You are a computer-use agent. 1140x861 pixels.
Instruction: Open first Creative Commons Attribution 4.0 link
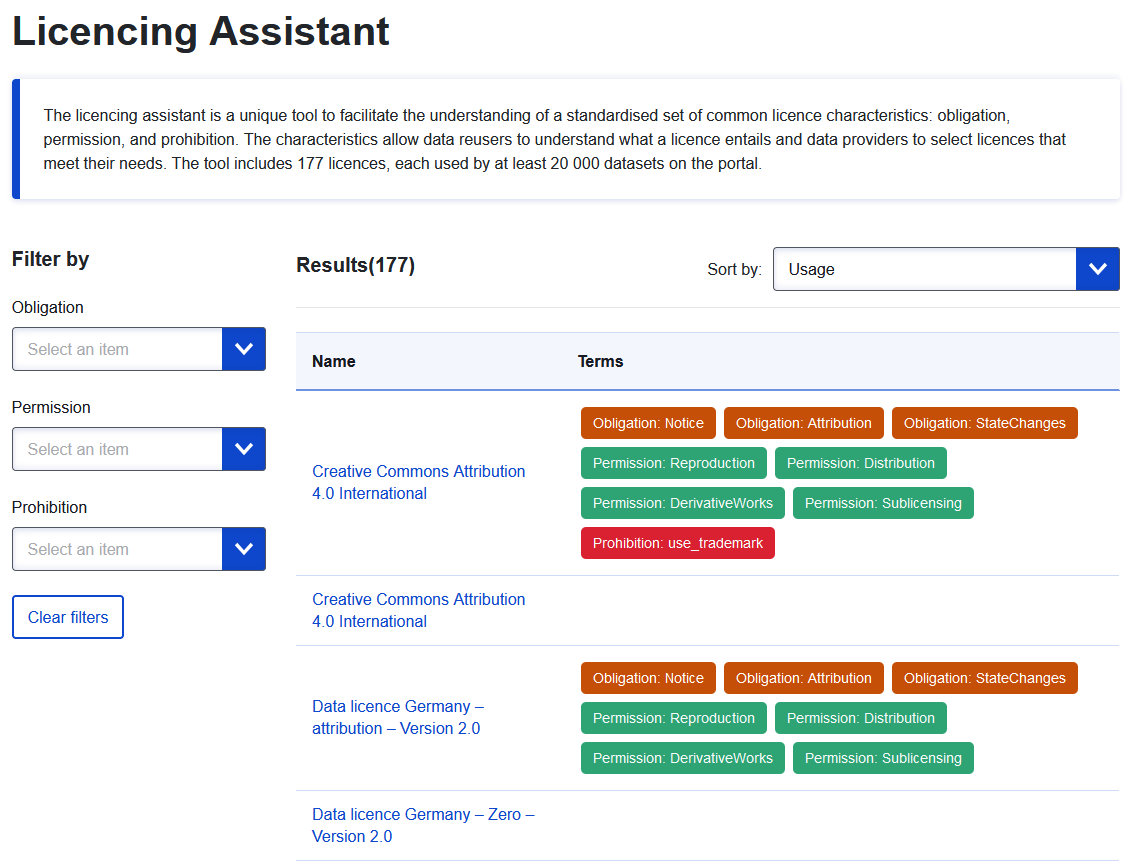click(x=418, y=482)
